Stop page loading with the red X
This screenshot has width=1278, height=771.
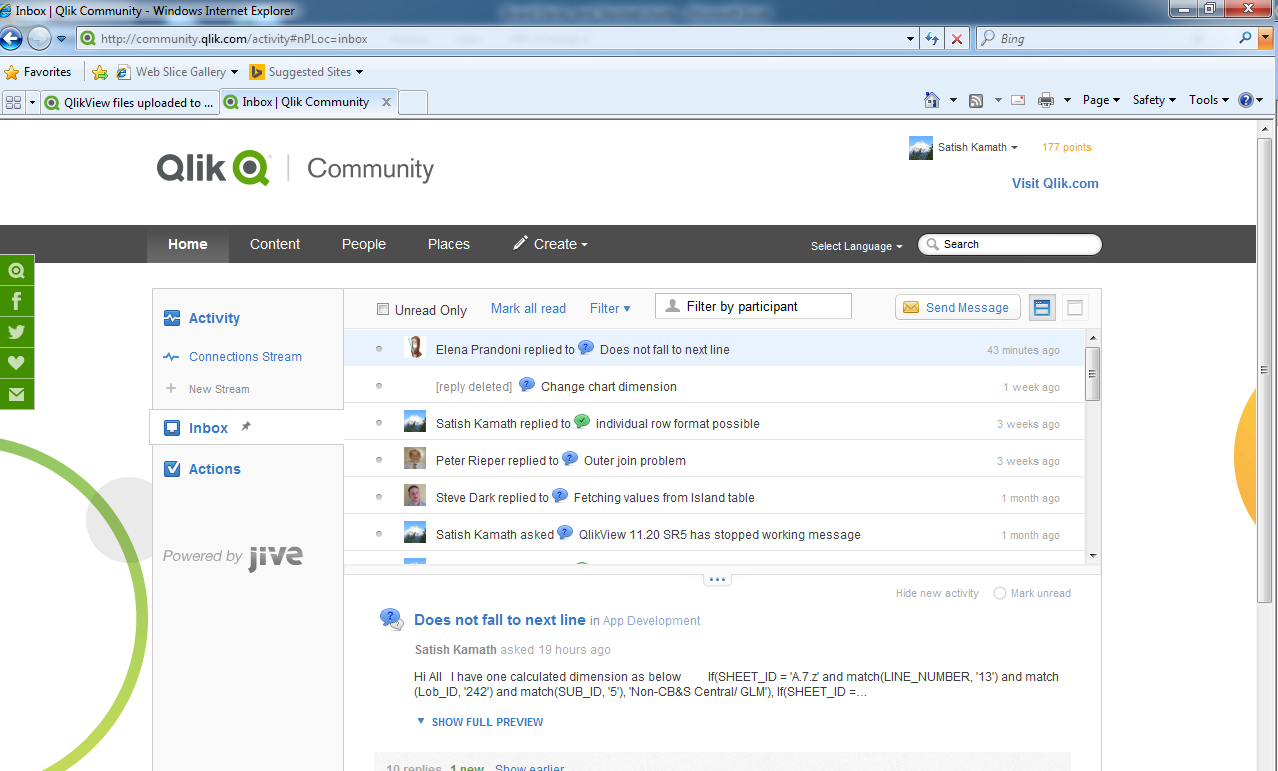(957, 39)
